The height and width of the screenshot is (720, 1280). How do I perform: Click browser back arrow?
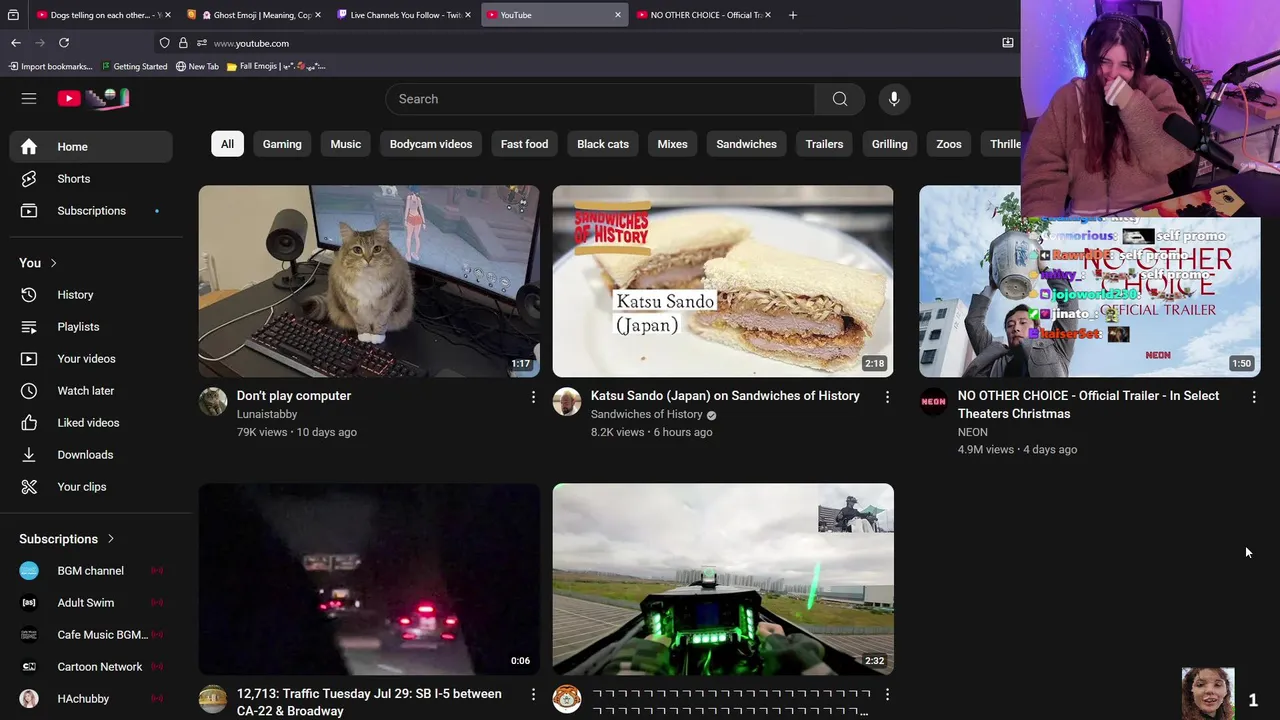[x=16, y=43]
